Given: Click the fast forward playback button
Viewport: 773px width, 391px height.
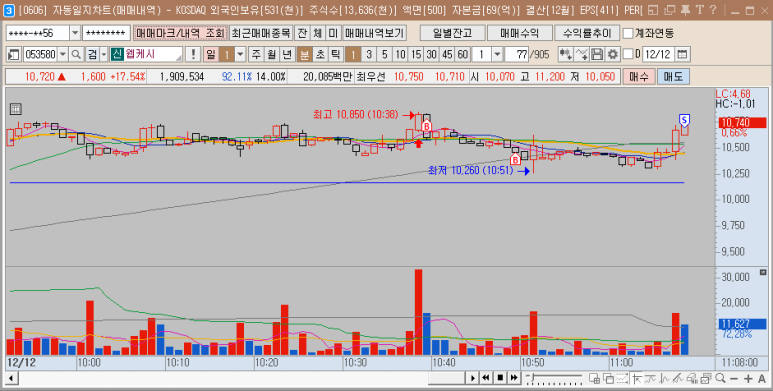Looking at the screenshot, I should (x=514, y=378).
